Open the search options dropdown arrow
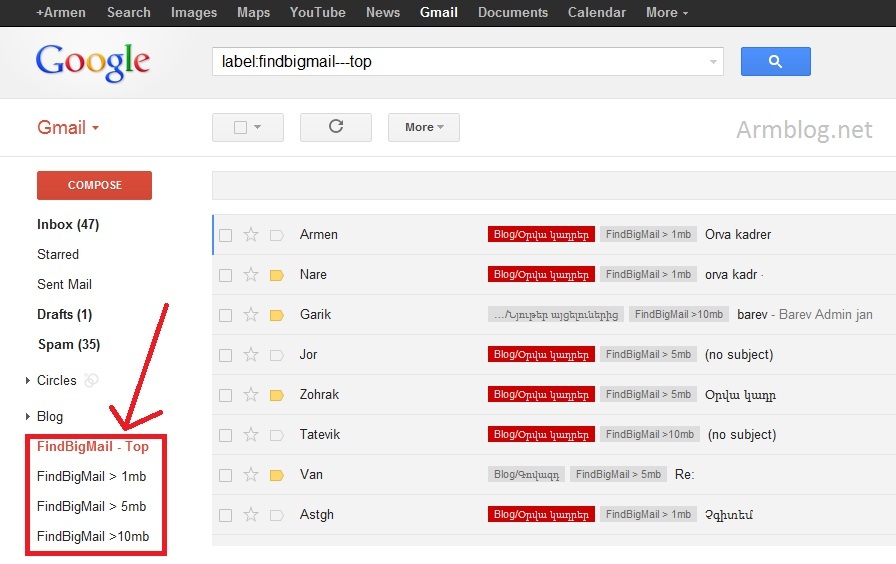Viewport: 896px width, 564px height. click(713, 62)
